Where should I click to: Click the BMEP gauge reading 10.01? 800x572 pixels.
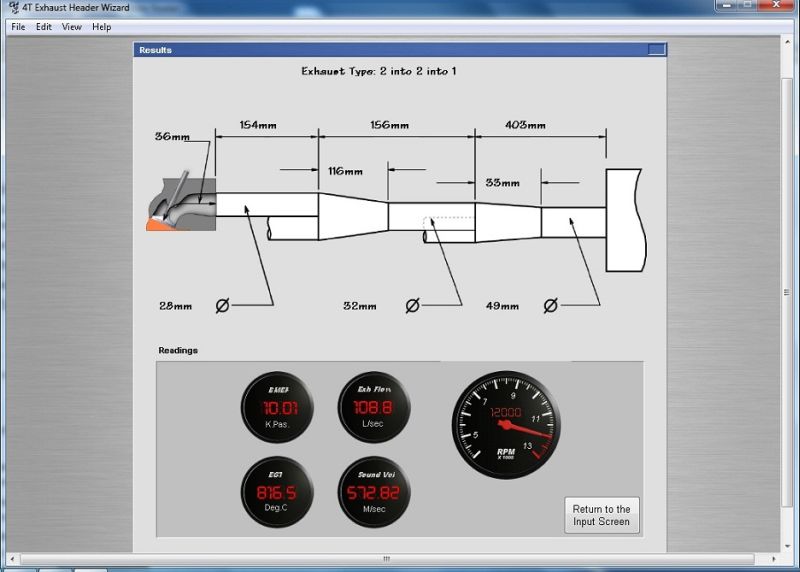pos(277,408)
